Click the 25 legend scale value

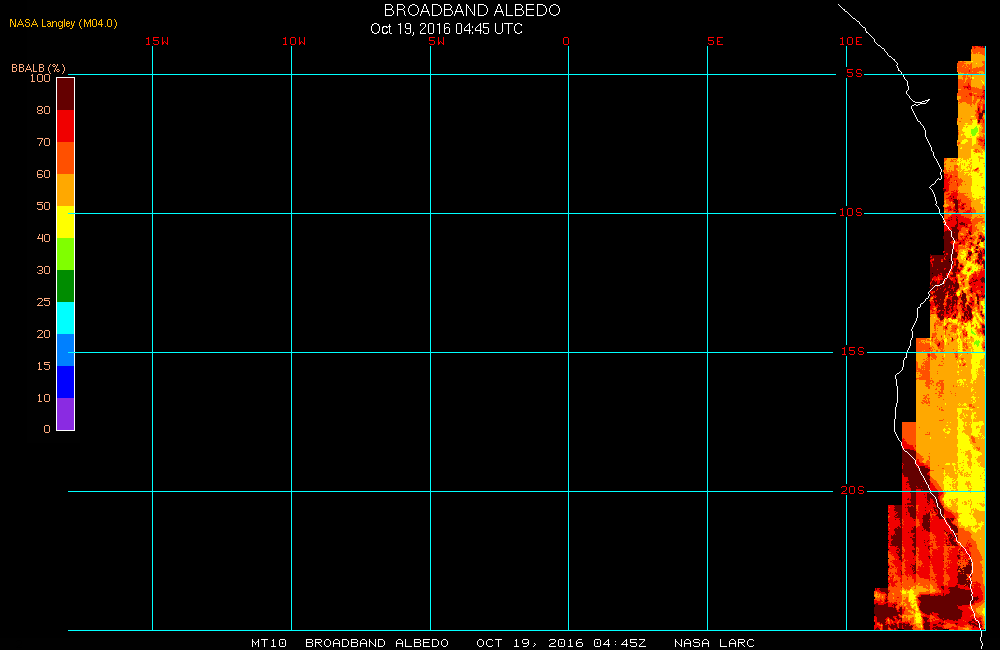43,302
